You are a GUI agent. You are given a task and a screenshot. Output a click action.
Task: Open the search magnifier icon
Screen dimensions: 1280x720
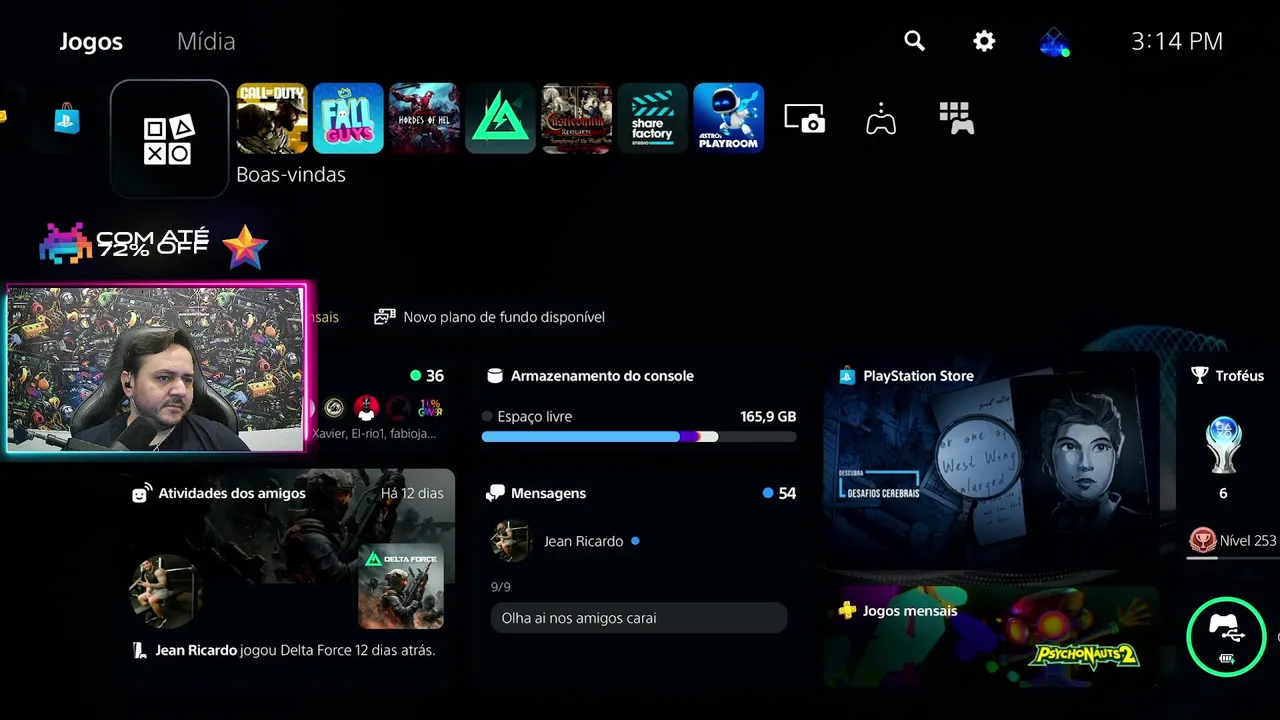914,41
